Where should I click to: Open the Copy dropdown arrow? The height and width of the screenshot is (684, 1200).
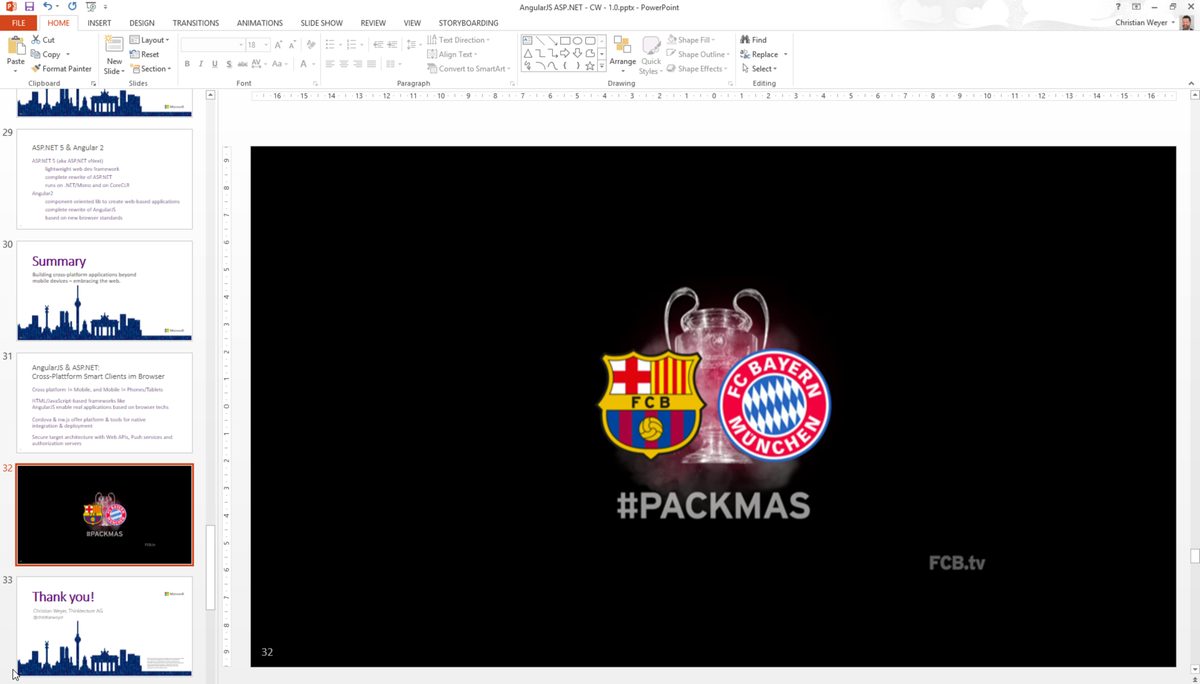67,54
